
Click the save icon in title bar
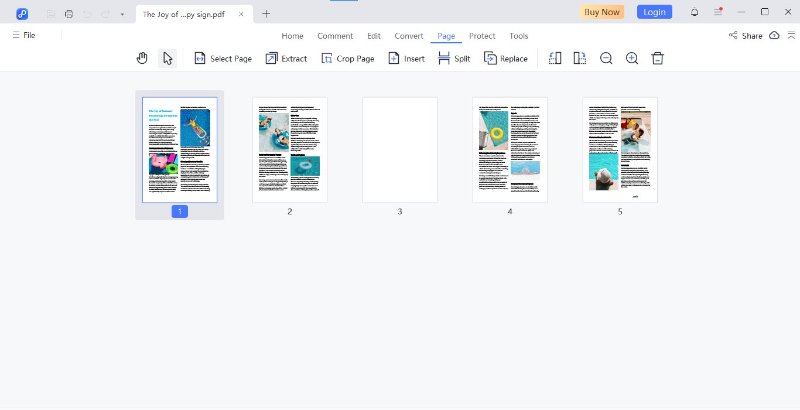click(x=51, y=14)
